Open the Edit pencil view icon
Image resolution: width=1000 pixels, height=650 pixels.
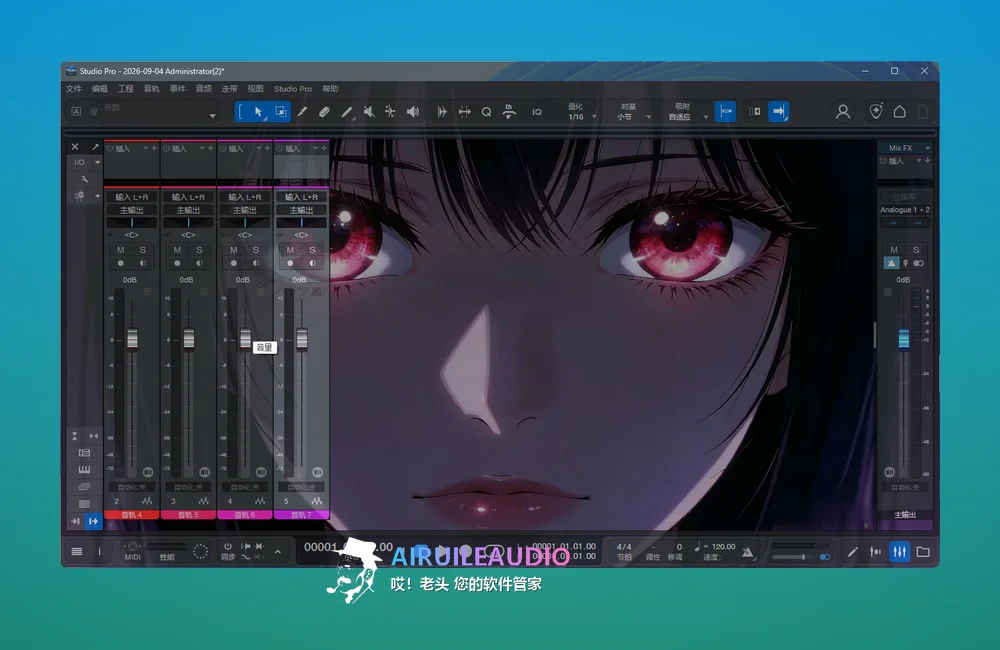[x=853, y=552]
